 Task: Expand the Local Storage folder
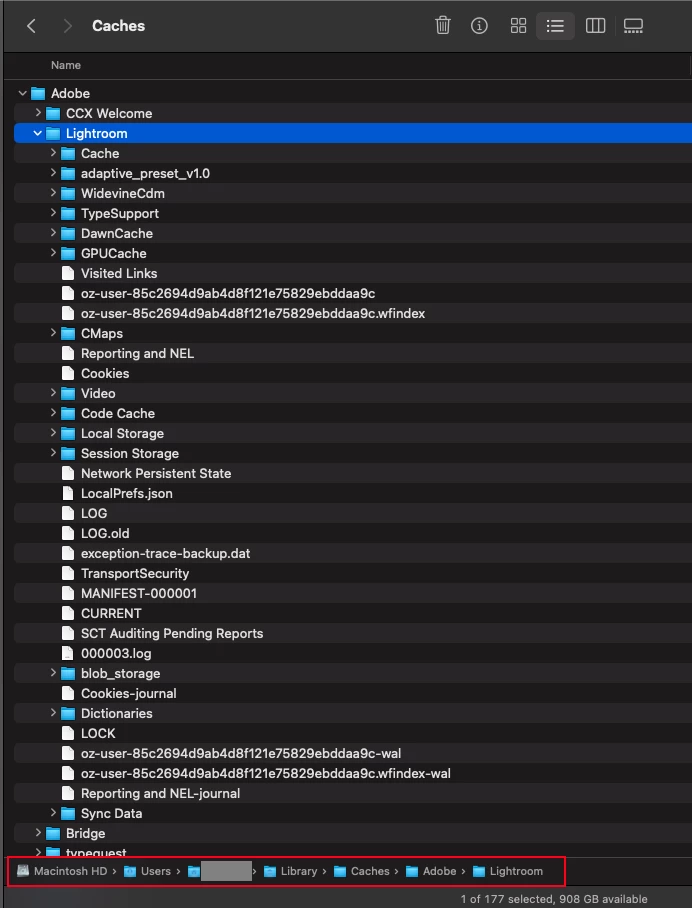click(53, 433)
